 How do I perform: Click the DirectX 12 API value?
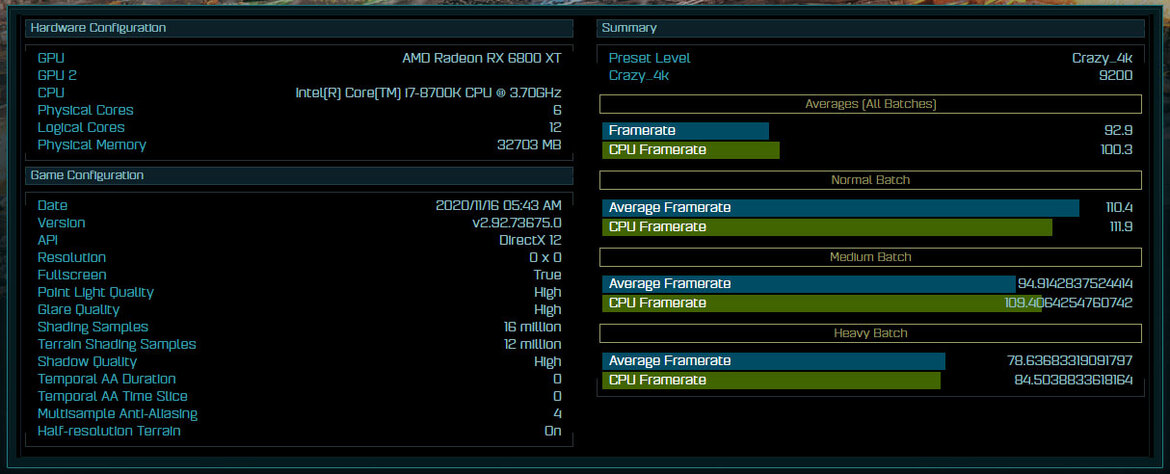[530, 240]
